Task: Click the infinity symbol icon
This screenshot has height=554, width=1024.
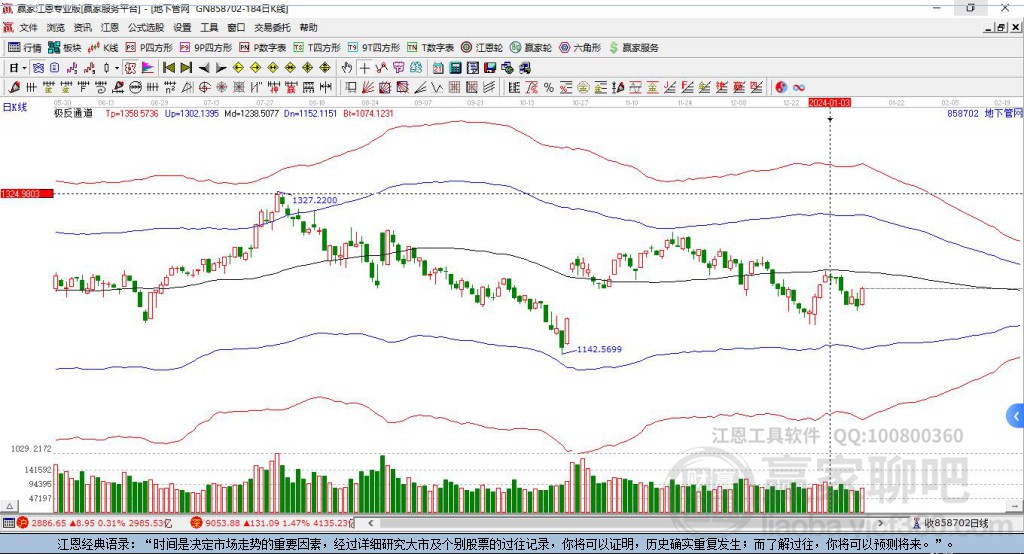Action: 799,88
